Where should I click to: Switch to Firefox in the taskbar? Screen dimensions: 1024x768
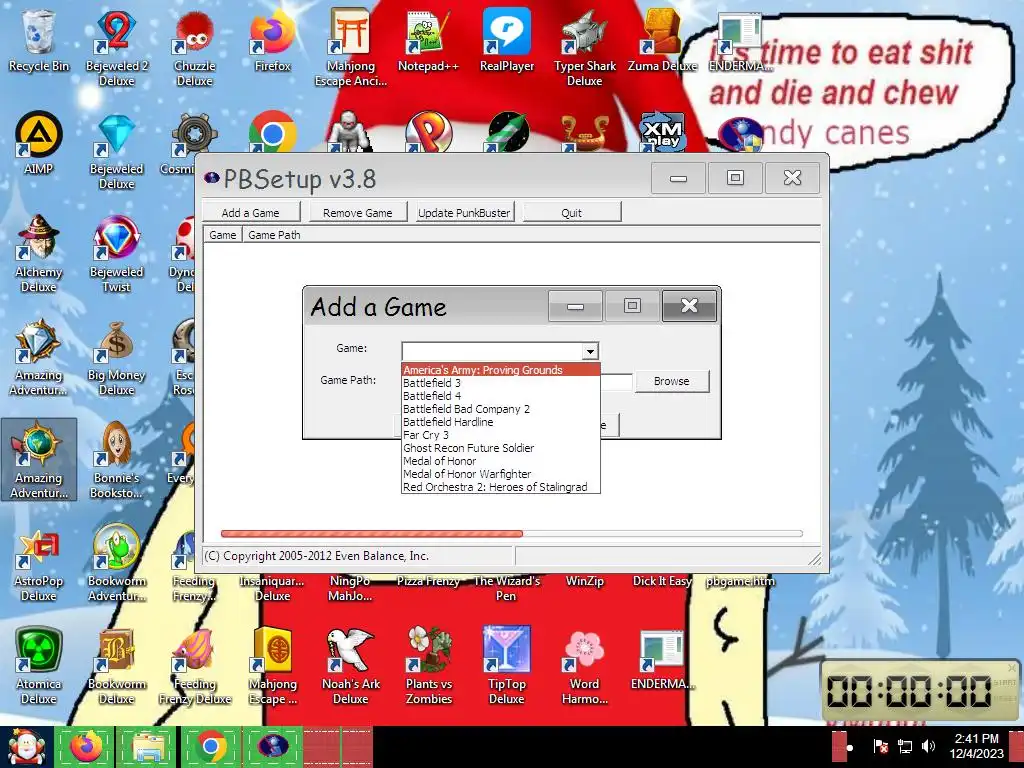[x=86, y=747]
